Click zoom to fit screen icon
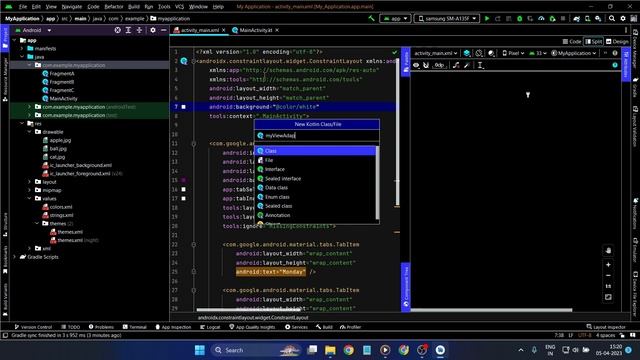The height and width of the screenshot is (360, 640). click(608, 297)
